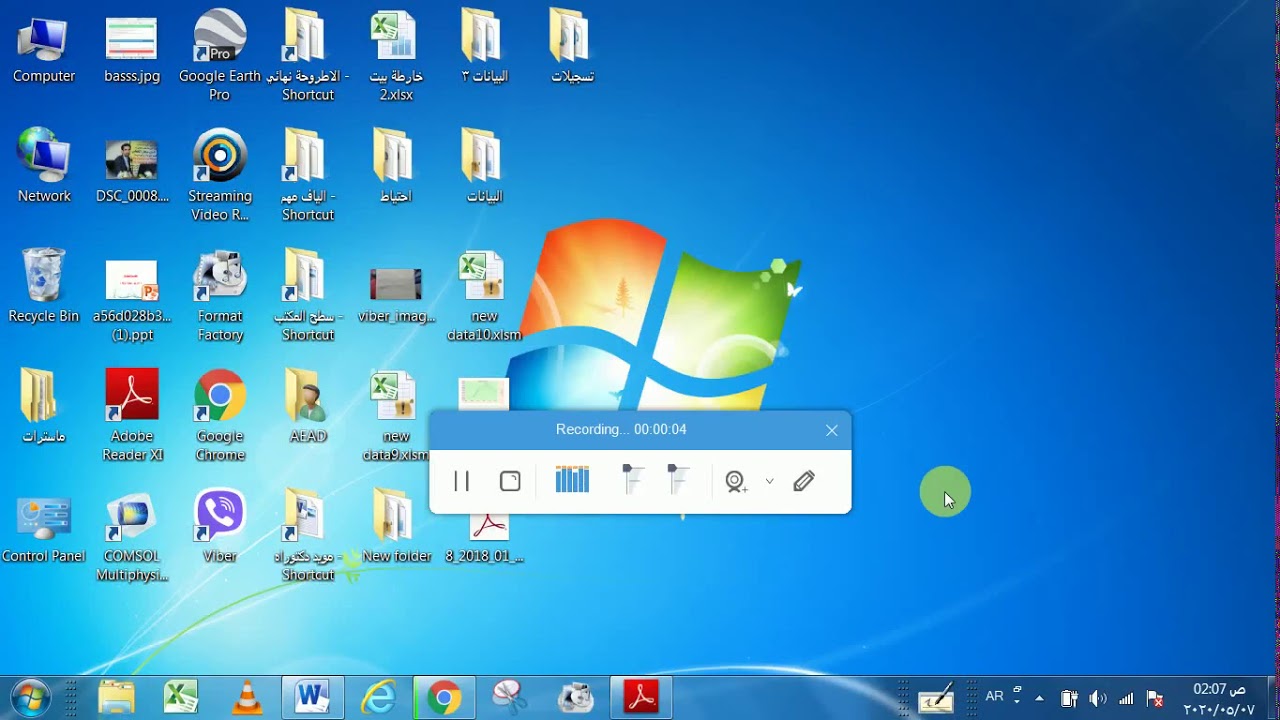Select the New folder icon

396,526
